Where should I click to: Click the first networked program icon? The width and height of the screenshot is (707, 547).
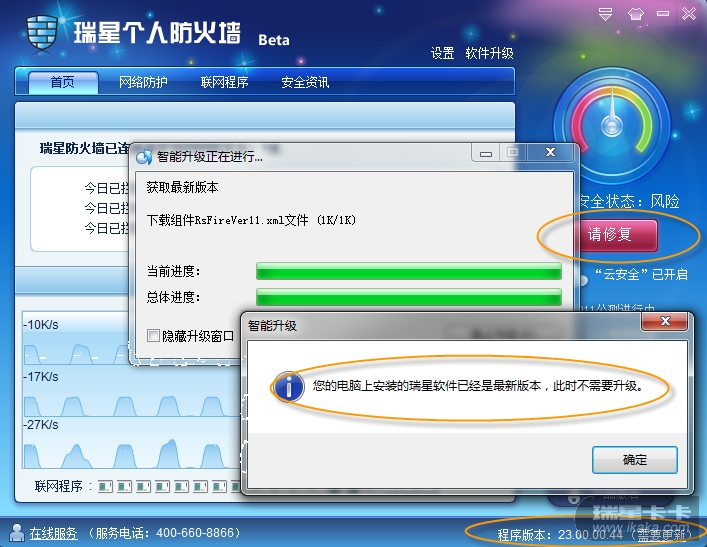click(x=105, y=486)
